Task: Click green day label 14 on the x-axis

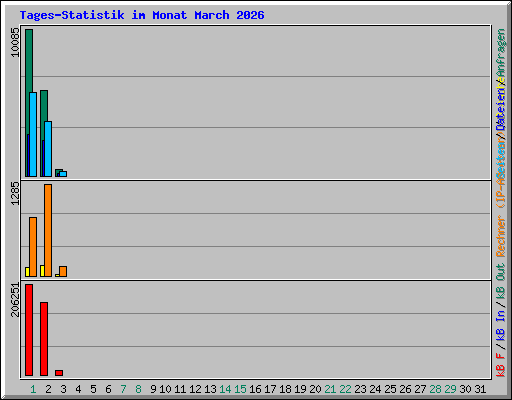Action: (225, 389)
